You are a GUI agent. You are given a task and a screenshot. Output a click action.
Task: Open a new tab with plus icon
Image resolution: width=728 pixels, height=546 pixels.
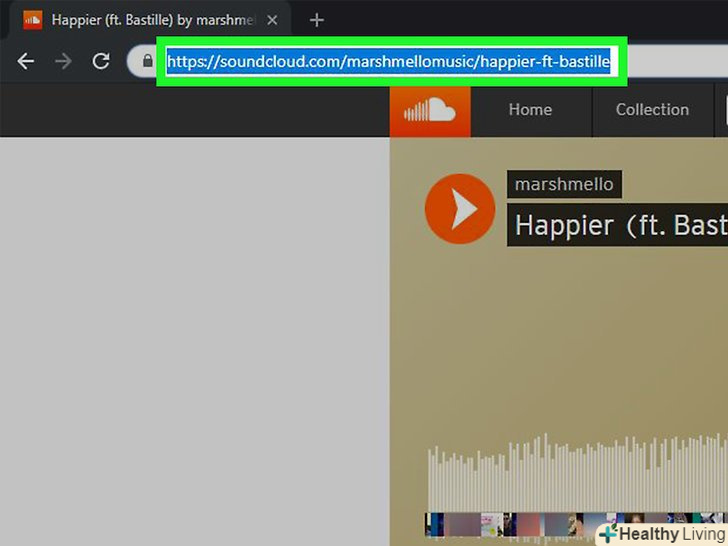[x=317, y=20]
